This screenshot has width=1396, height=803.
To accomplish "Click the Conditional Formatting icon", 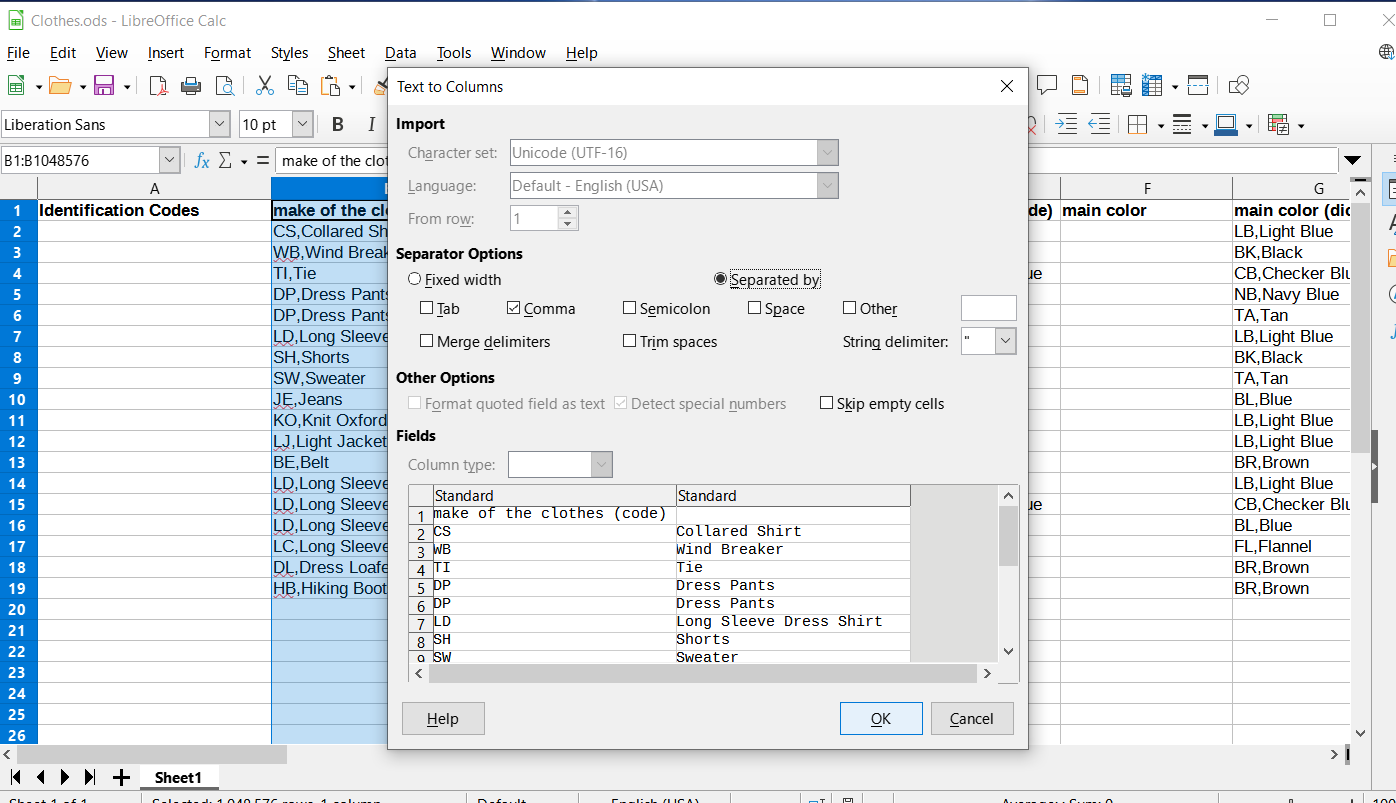I will click(1278, 125).
